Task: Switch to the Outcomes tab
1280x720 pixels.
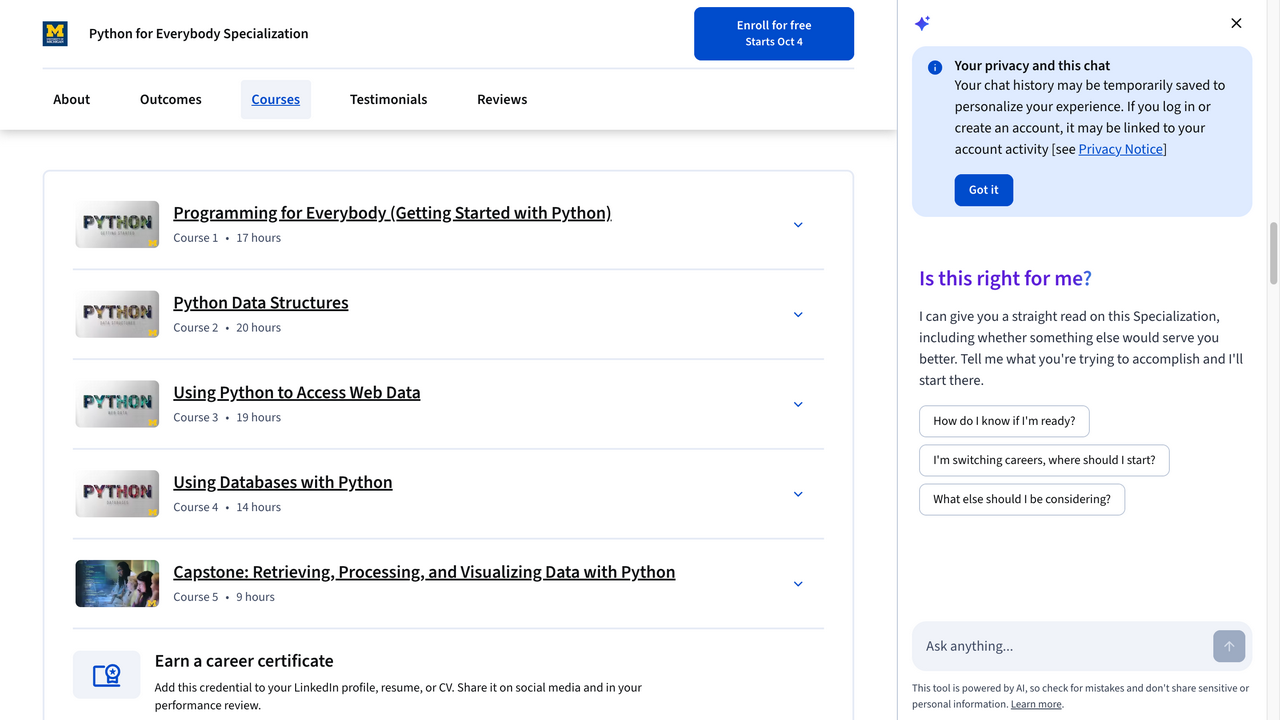Action: (x=171, y=99)
